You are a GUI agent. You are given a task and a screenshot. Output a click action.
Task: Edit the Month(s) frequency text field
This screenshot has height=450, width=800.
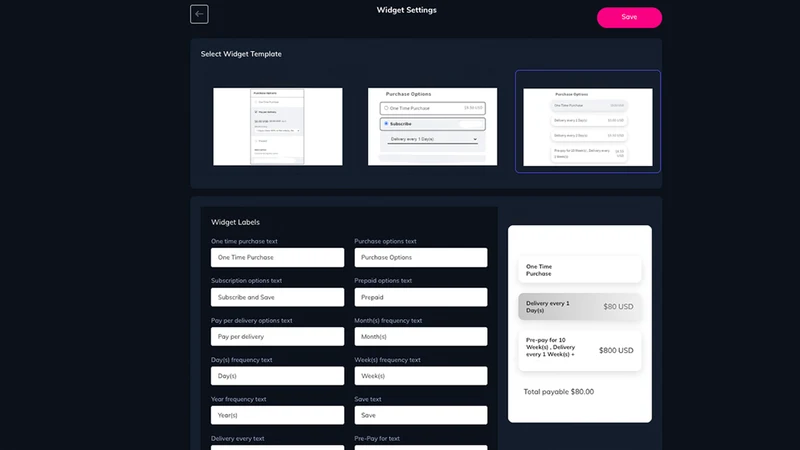pyautogui.click(x=420, y=337)
